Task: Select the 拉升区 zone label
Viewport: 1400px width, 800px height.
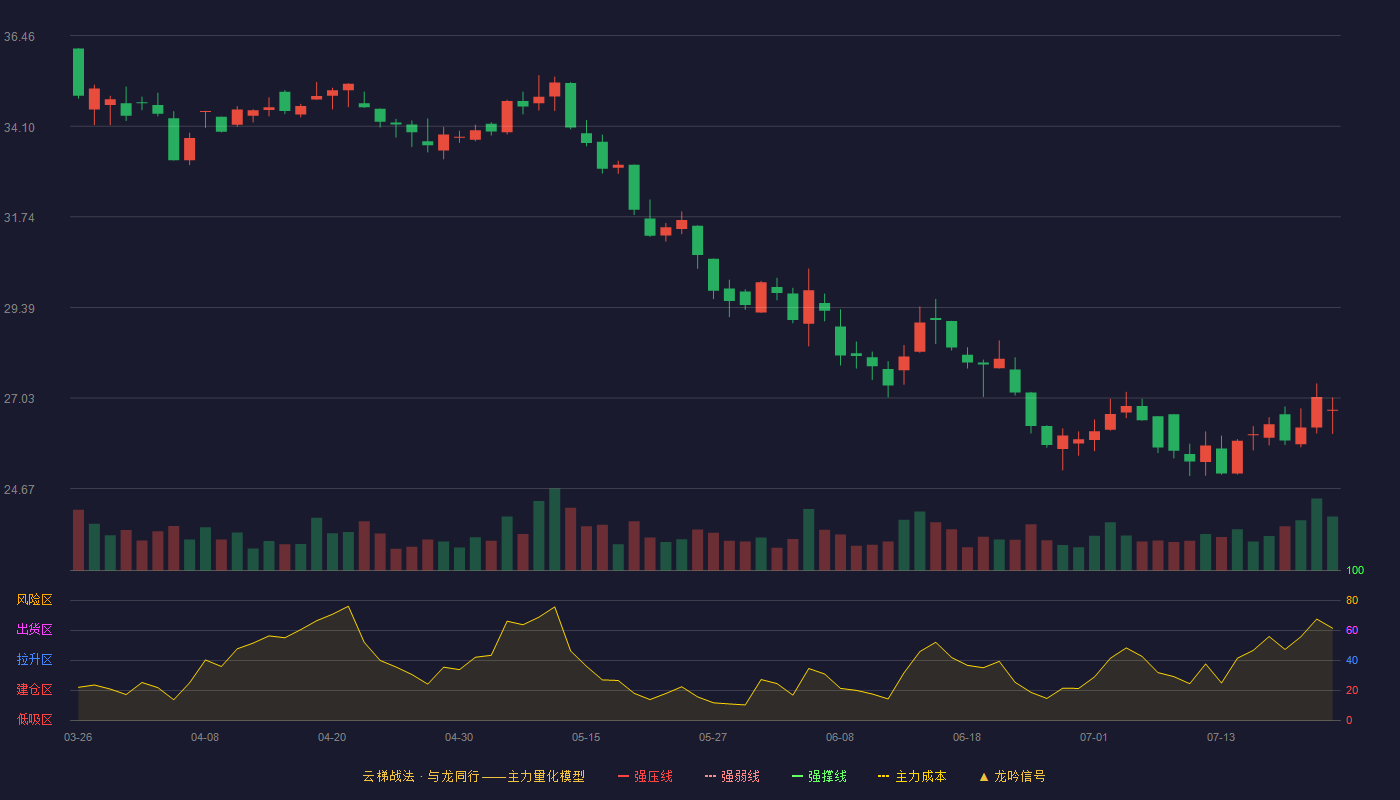Action: (x=34, y=660)
